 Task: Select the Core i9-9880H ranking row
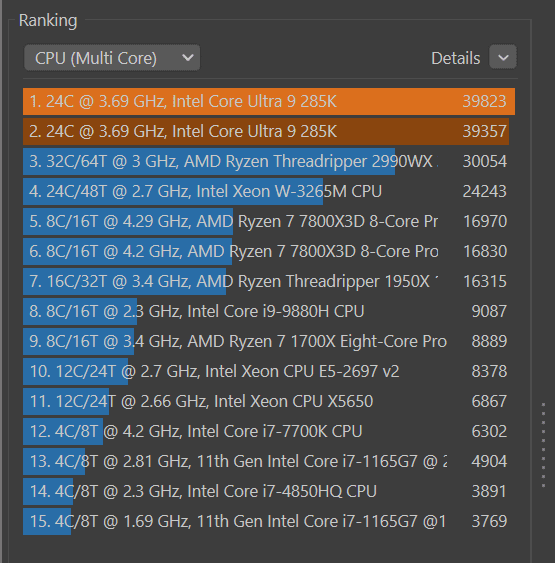[269, 311]
